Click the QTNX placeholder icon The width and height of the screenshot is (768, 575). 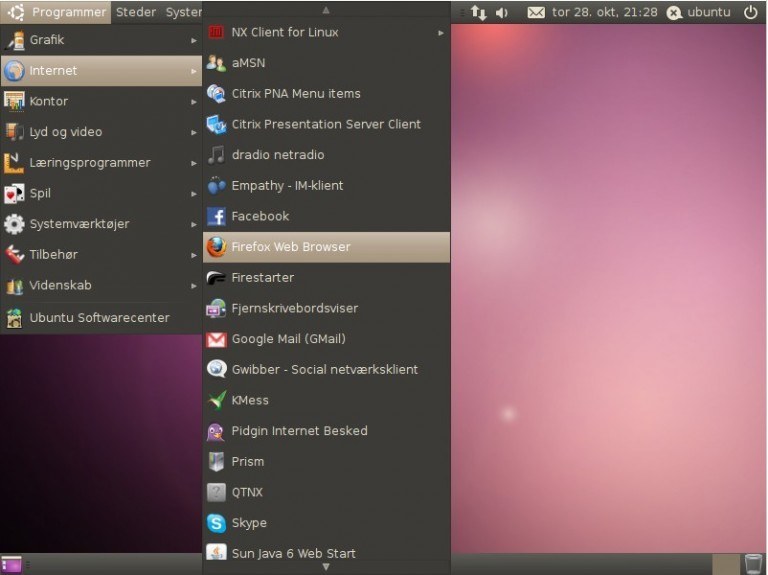pos(216,493)
